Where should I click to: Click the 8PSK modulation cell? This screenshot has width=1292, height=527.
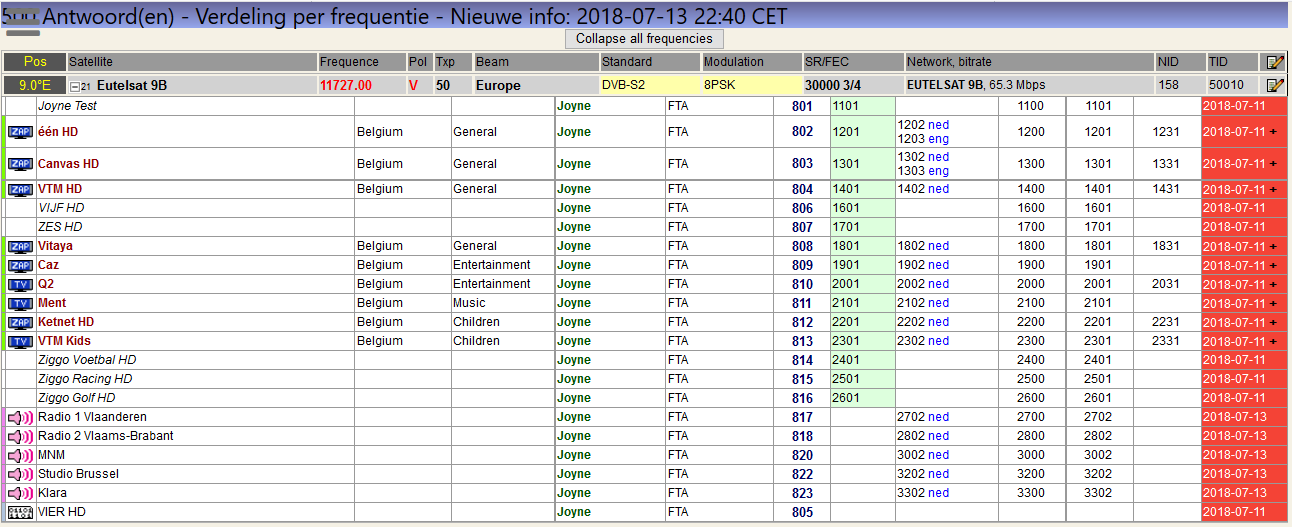tap(752, 86)
